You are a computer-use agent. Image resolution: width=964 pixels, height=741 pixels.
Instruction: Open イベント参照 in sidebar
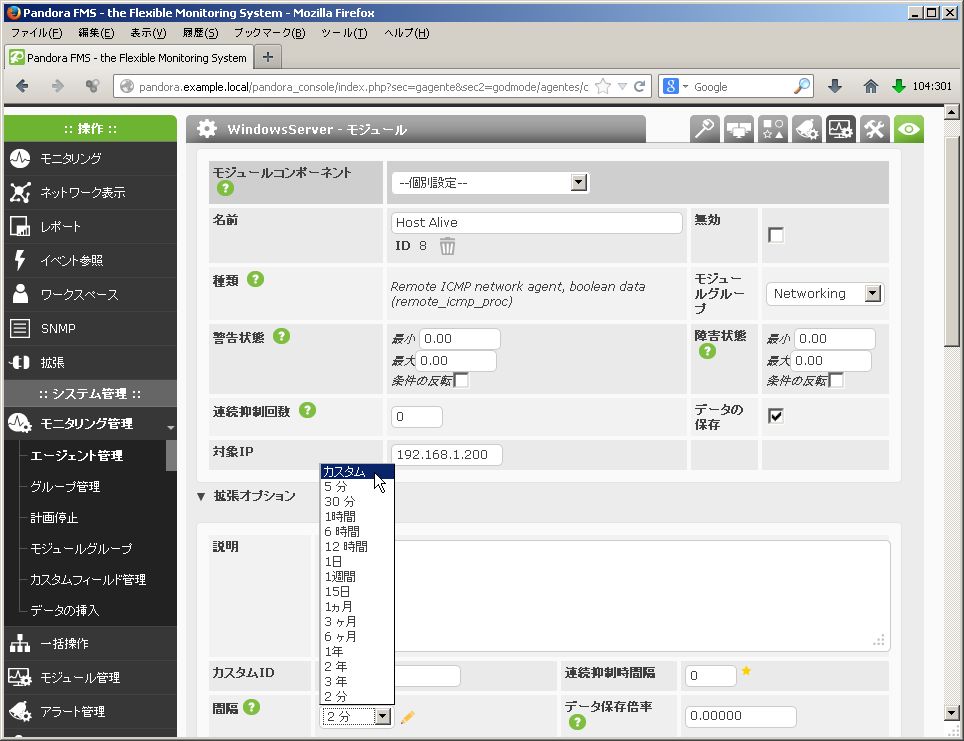(x=90, y=261)
